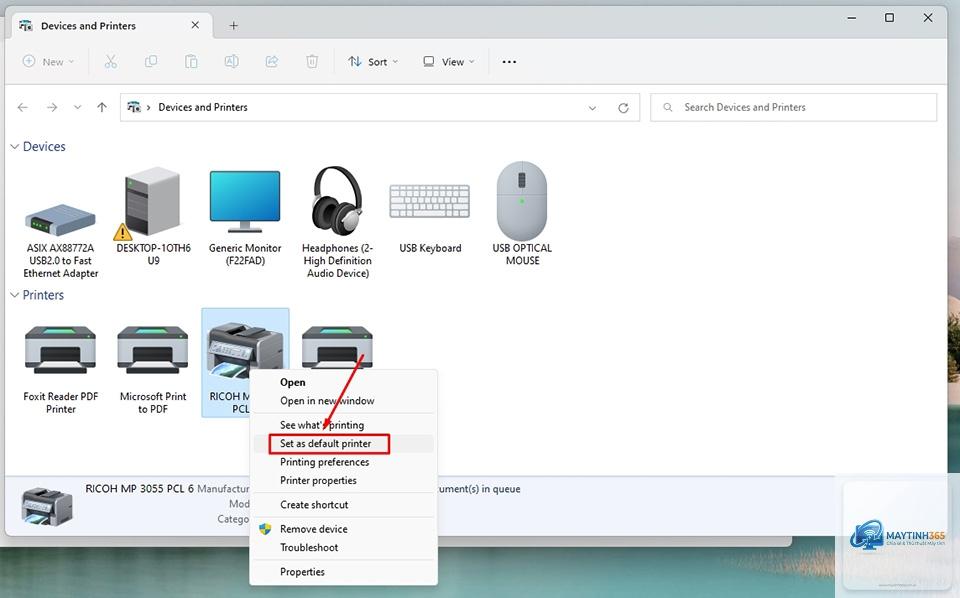Open the Sort dropdown menu
This screenshot has height=598, width=960.
pyautogui.click(x=373, y=61)
